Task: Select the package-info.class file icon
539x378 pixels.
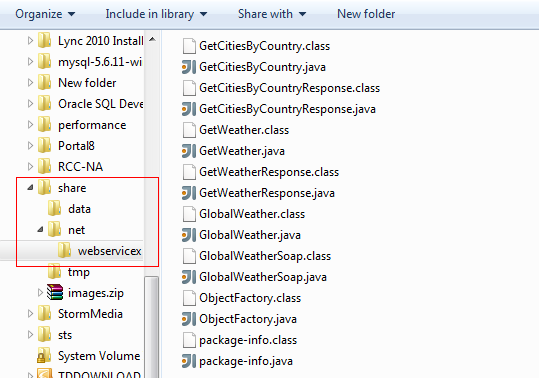Action: click(189, 340)
